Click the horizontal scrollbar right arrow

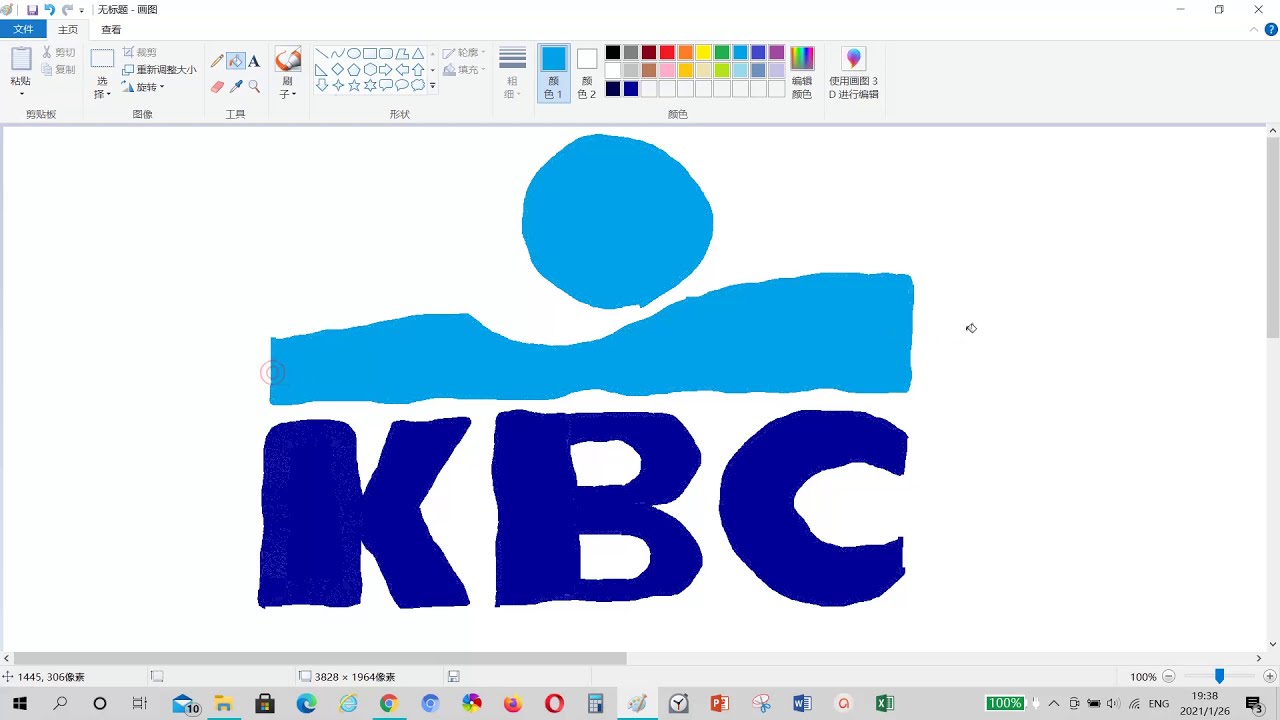tap(1259, 658)
